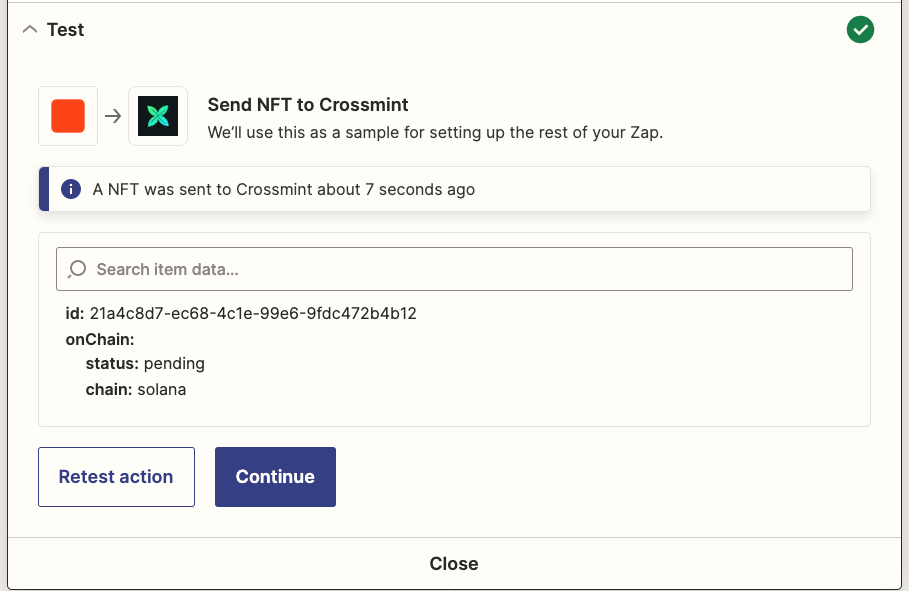Click the Test section heading
Image resolution: width=909 pixels, height=591 pixels.
66,30
